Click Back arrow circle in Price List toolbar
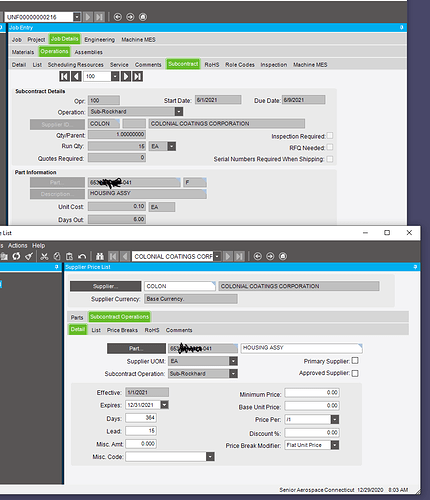The height and width of the screenshot is (500, 430). coord(257,256)
